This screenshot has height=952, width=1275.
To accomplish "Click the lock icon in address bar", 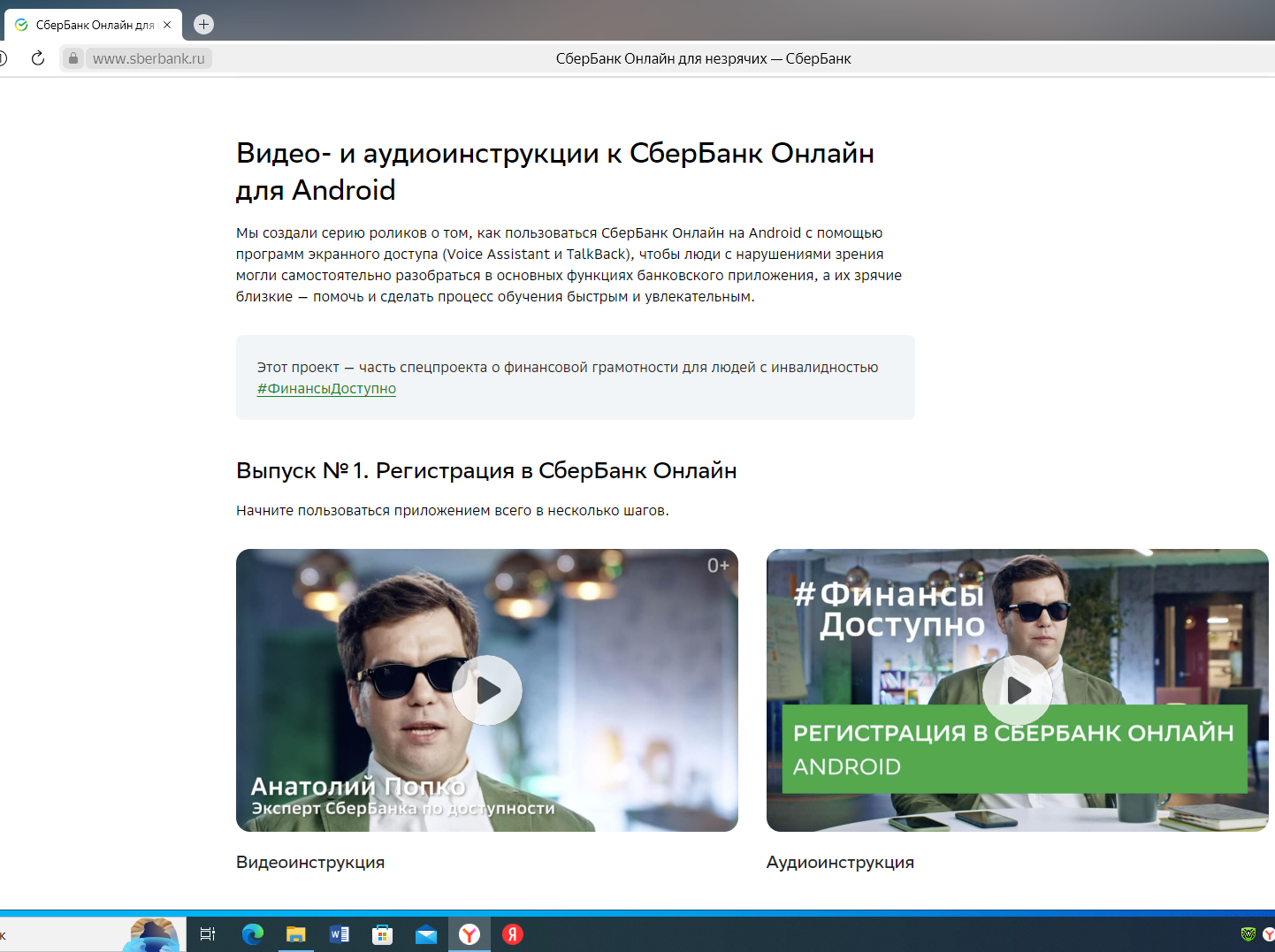I will pyautogui.click(x=73, y=58).
